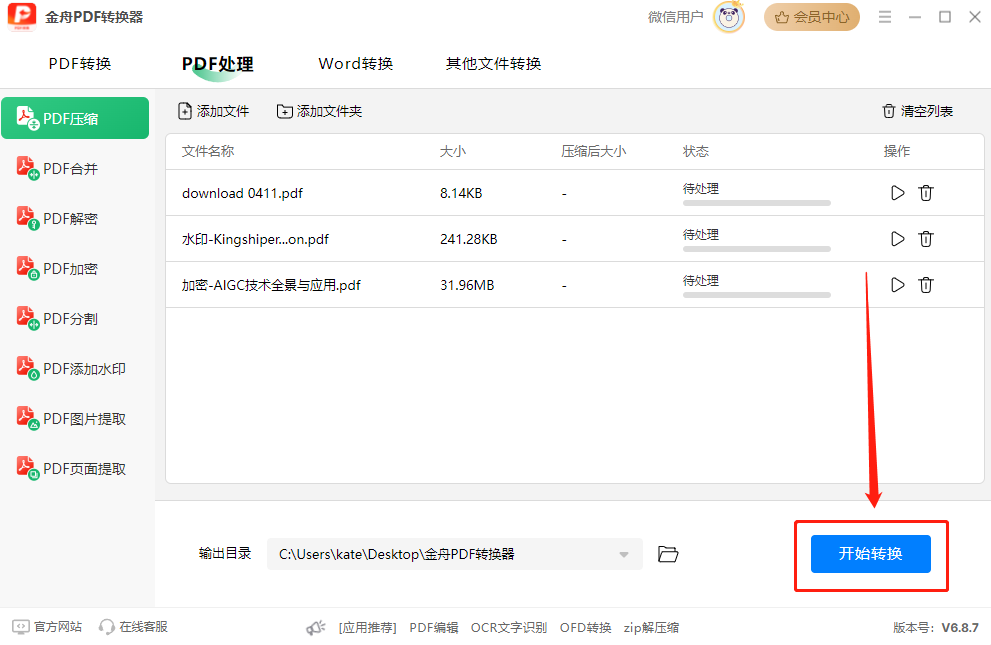
Task: Click the 微信用户 username
Action: 676,17
